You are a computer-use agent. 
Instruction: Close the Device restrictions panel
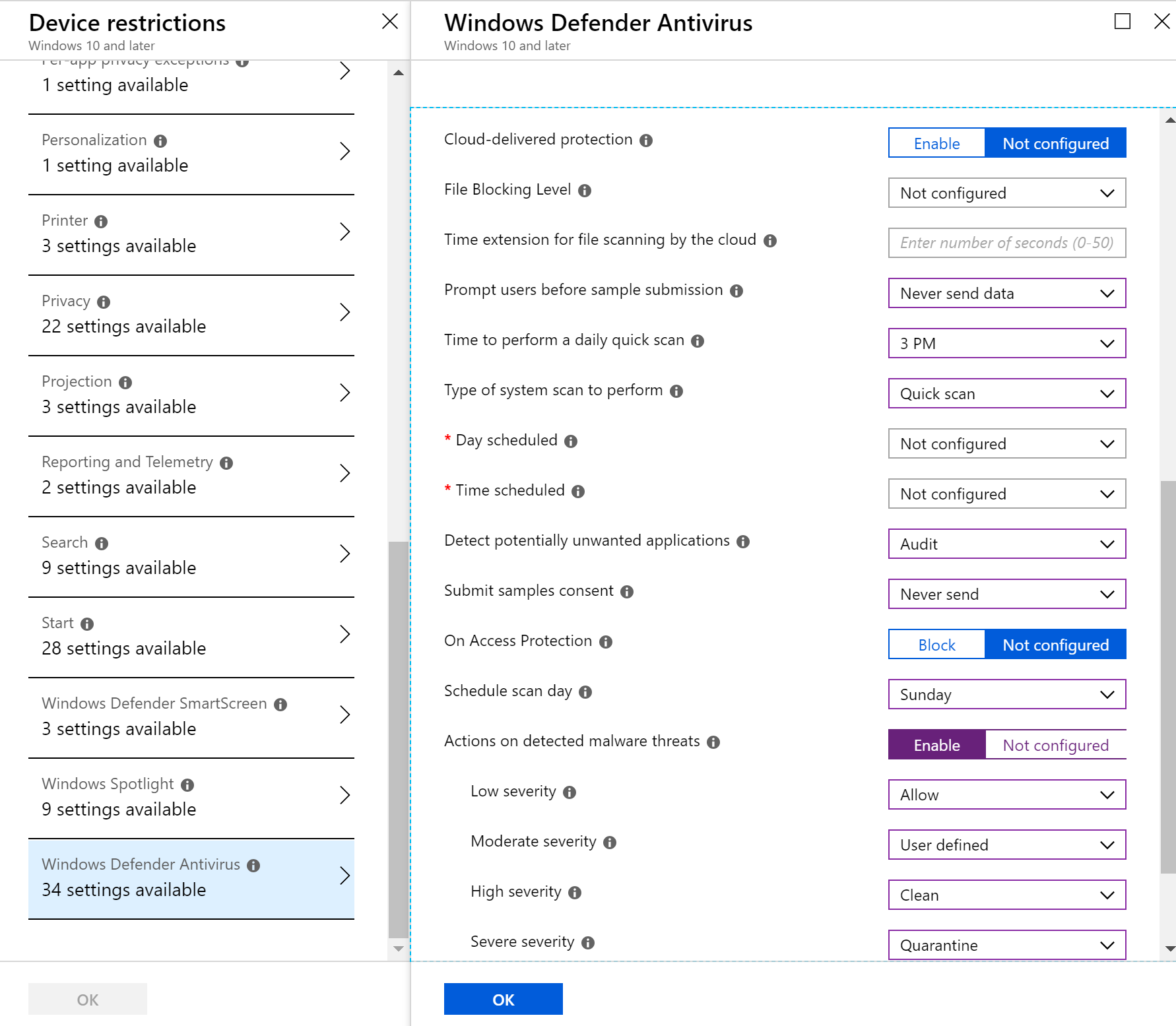coord(390,22)
